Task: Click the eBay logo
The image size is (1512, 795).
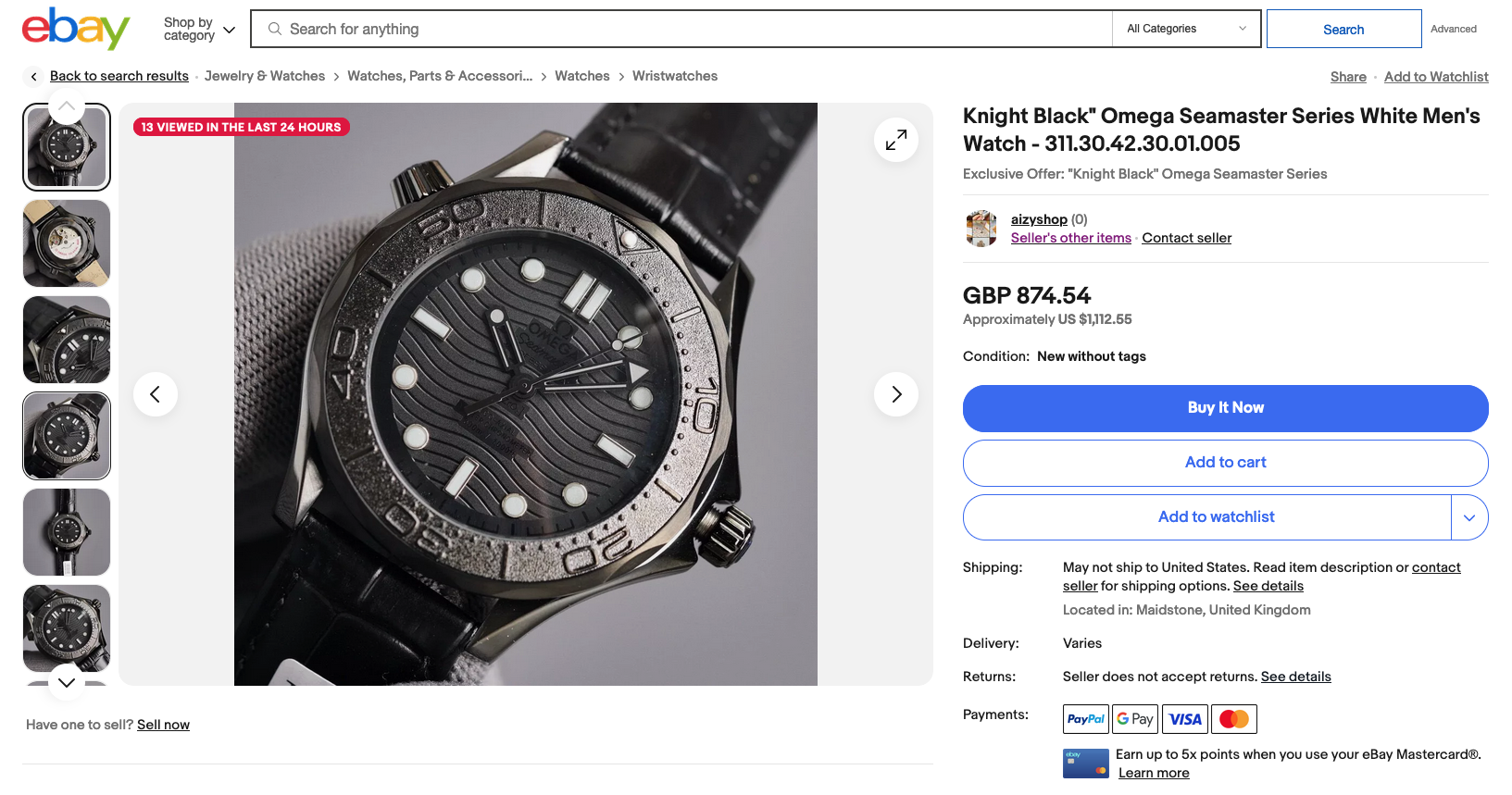Action: 76,29
